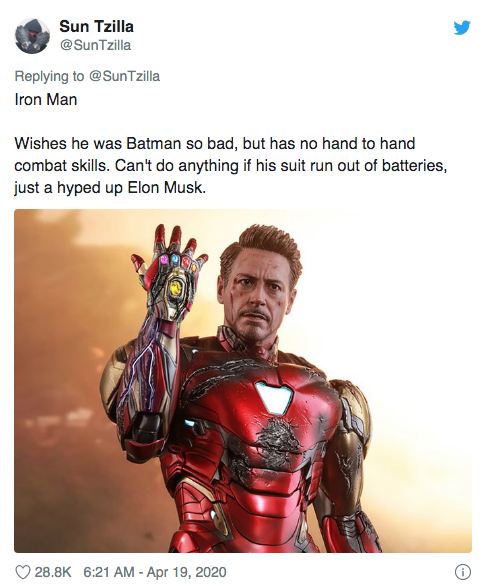Image resolution: width=487 pixels, height=588 pixels.
Task: Click the Infinity Gauntlet in the photo
Action: (x=169, y=279)
